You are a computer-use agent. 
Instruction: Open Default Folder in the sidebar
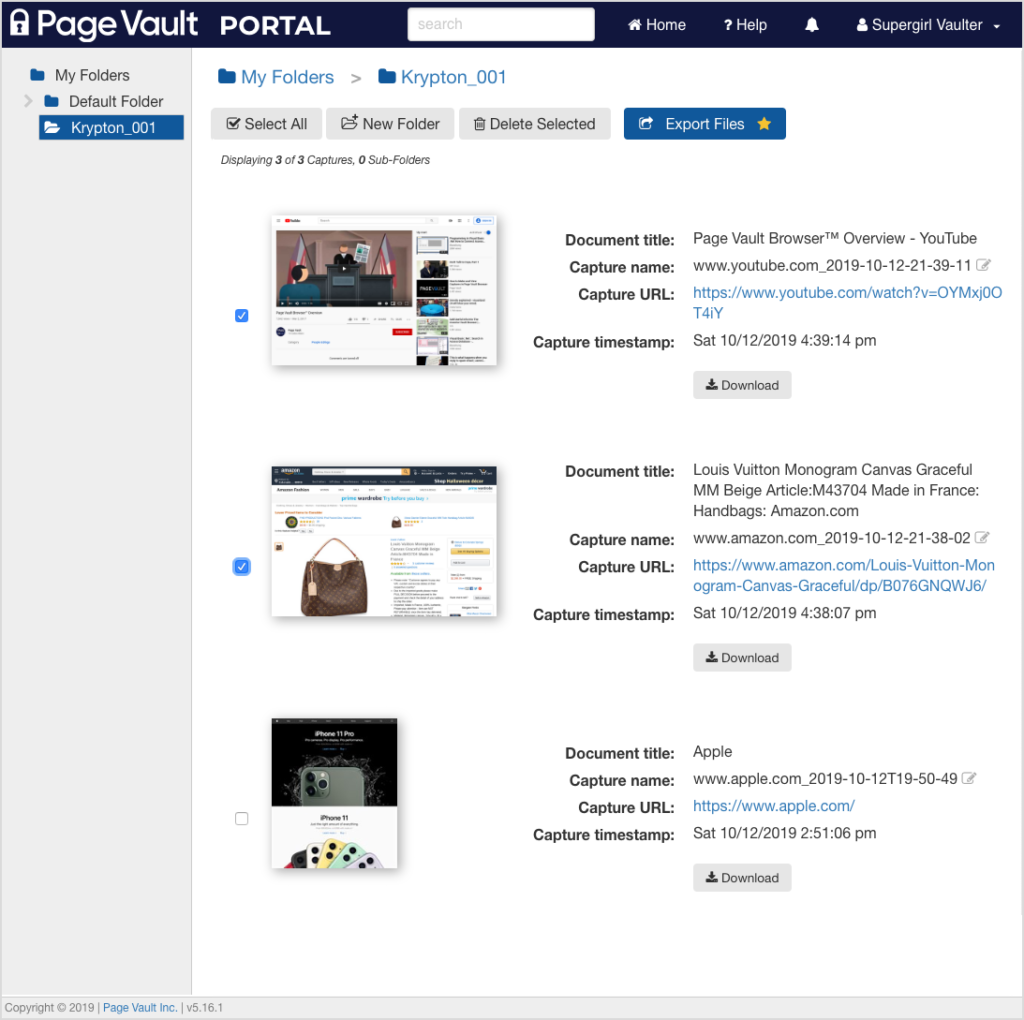coord(116,101)
